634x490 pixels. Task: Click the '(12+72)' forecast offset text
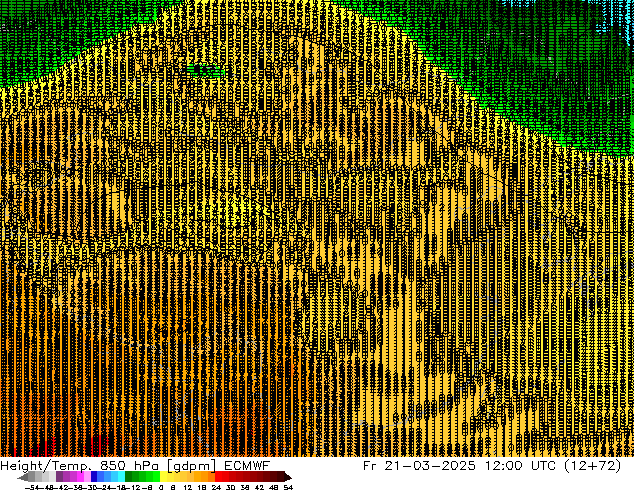592,466
